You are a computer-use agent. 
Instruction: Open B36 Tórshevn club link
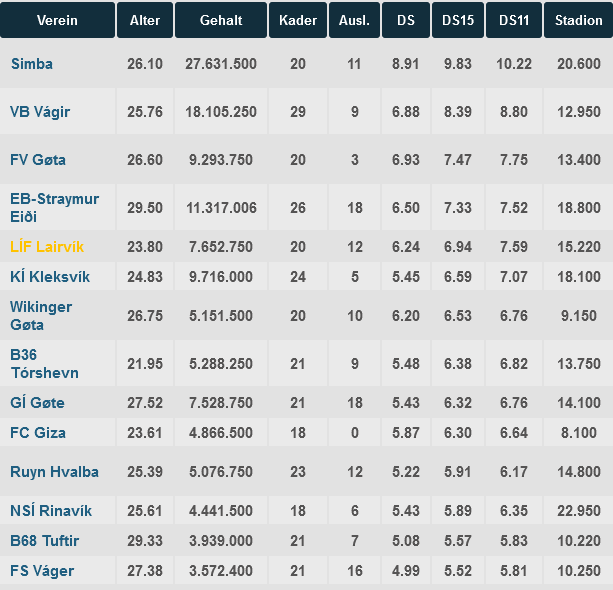(x=45, y=364)
